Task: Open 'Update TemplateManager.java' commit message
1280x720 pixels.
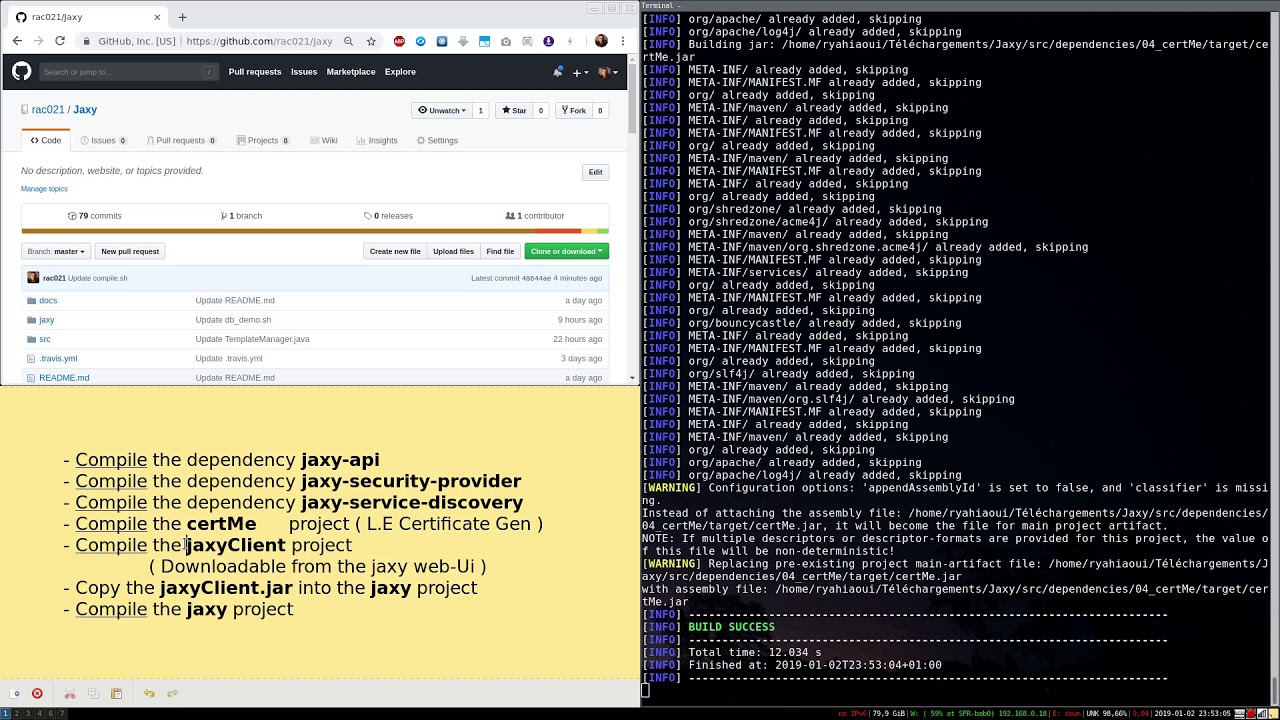Action: tap(252, 339)
